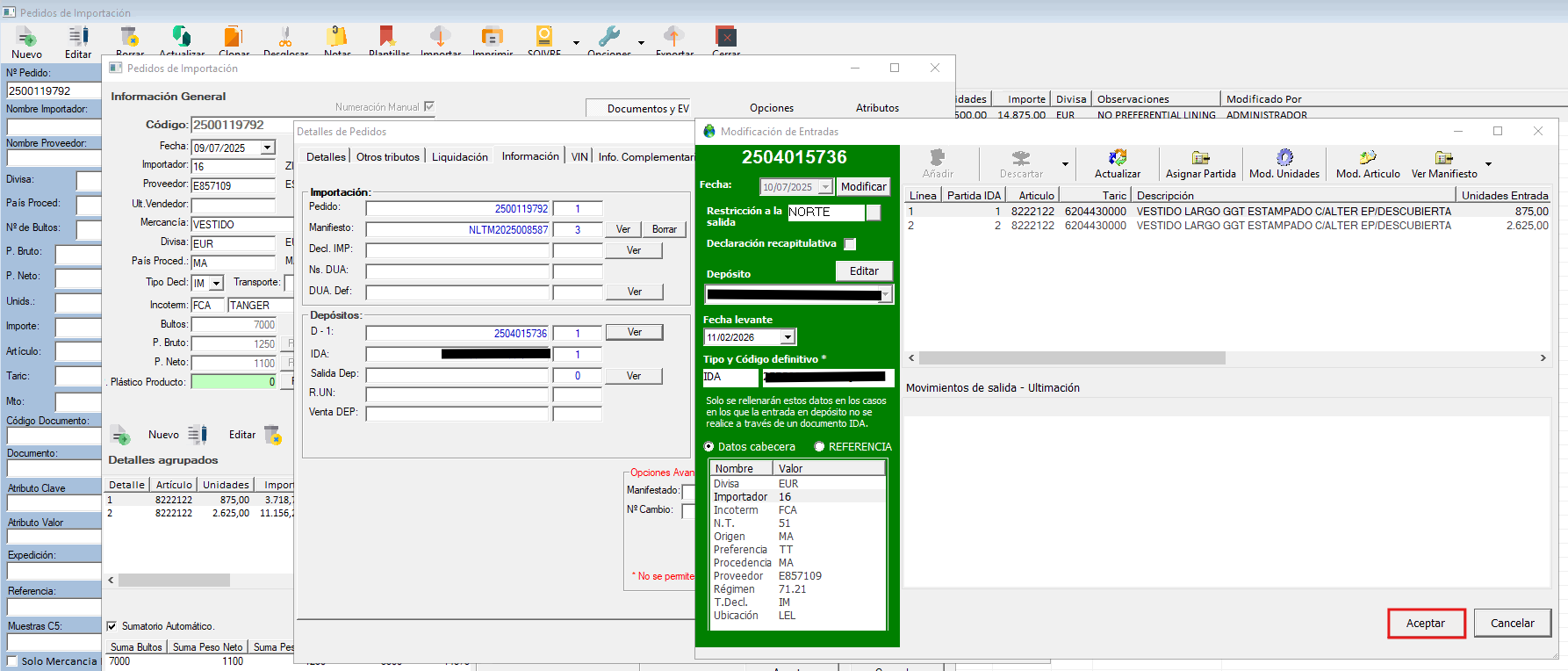Select the REFERENCIA radio button

tap(819, 447)
